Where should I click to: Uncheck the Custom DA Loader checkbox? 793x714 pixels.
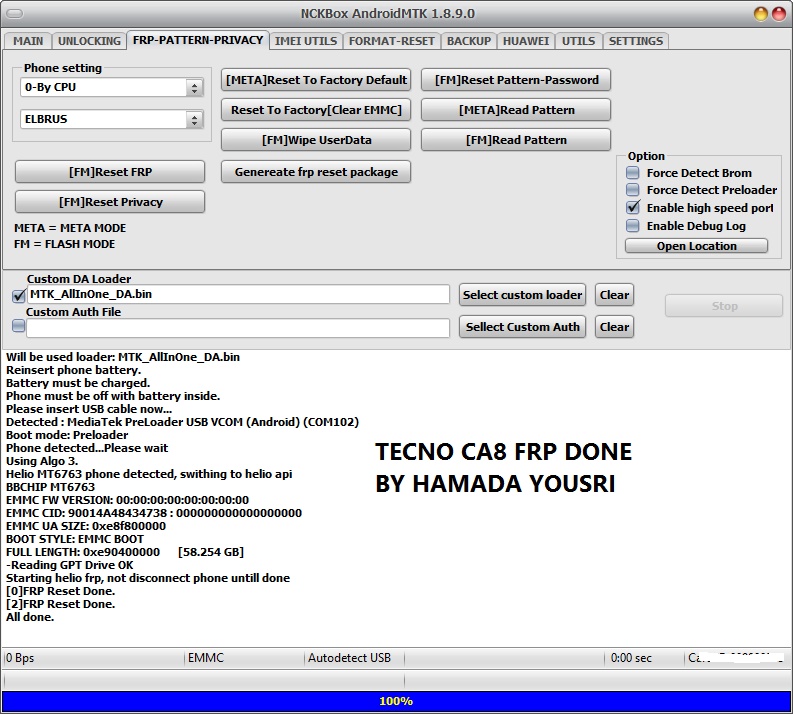[19, 295]
